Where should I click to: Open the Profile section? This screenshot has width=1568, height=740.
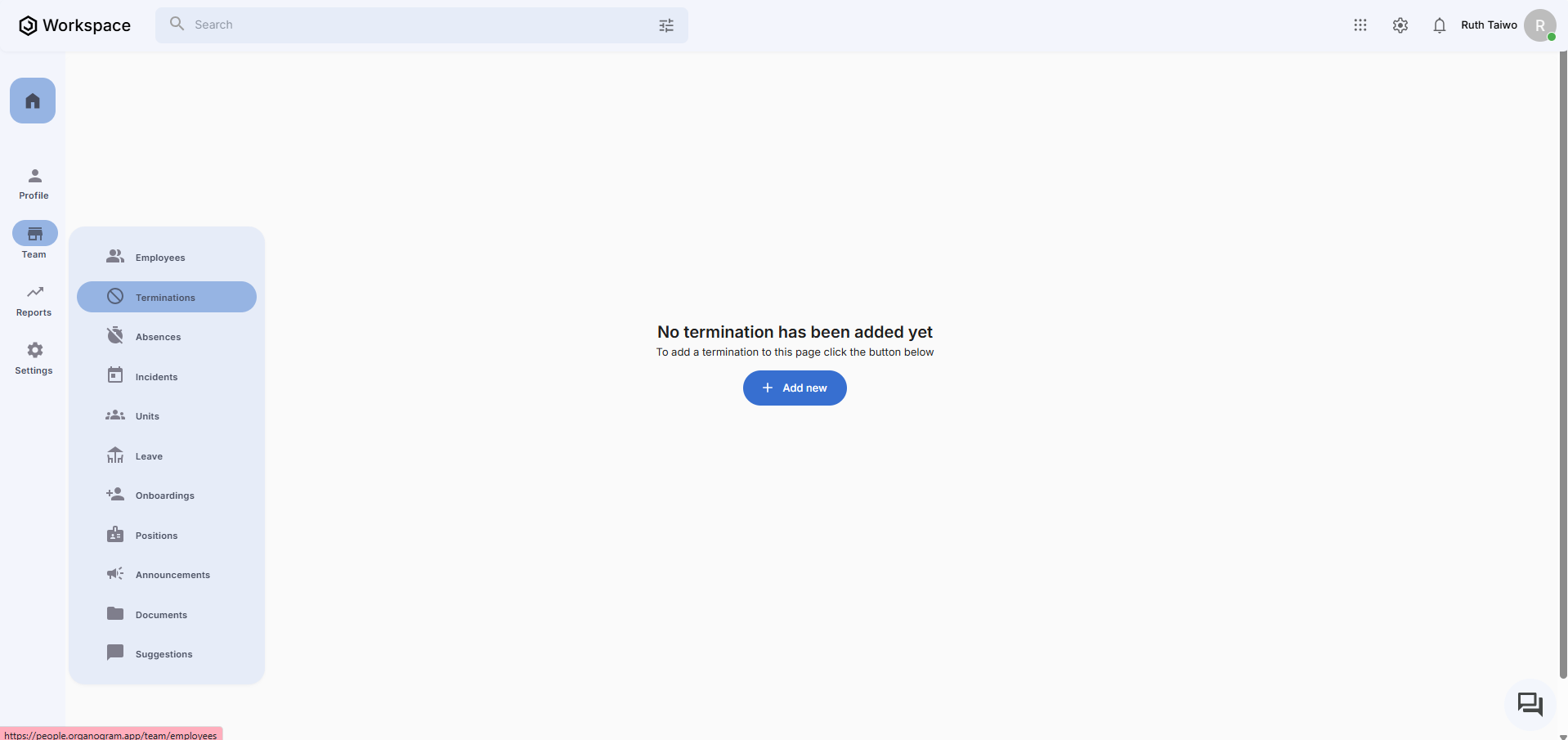click(34, 183)
